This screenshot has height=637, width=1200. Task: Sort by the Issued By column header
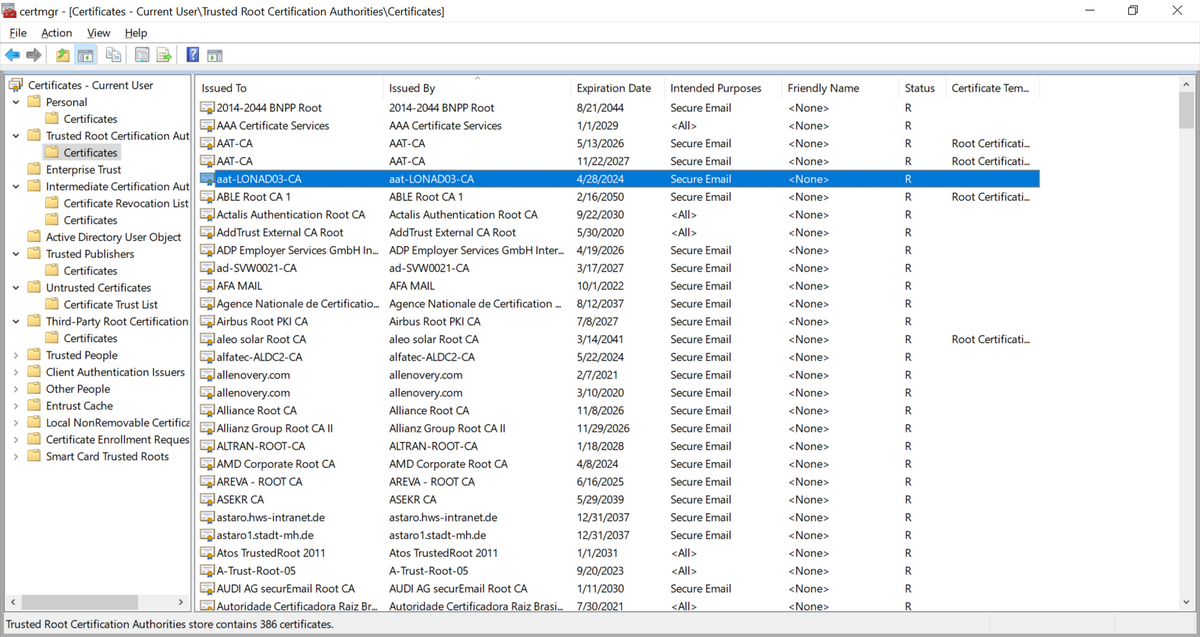pos(477,88)
